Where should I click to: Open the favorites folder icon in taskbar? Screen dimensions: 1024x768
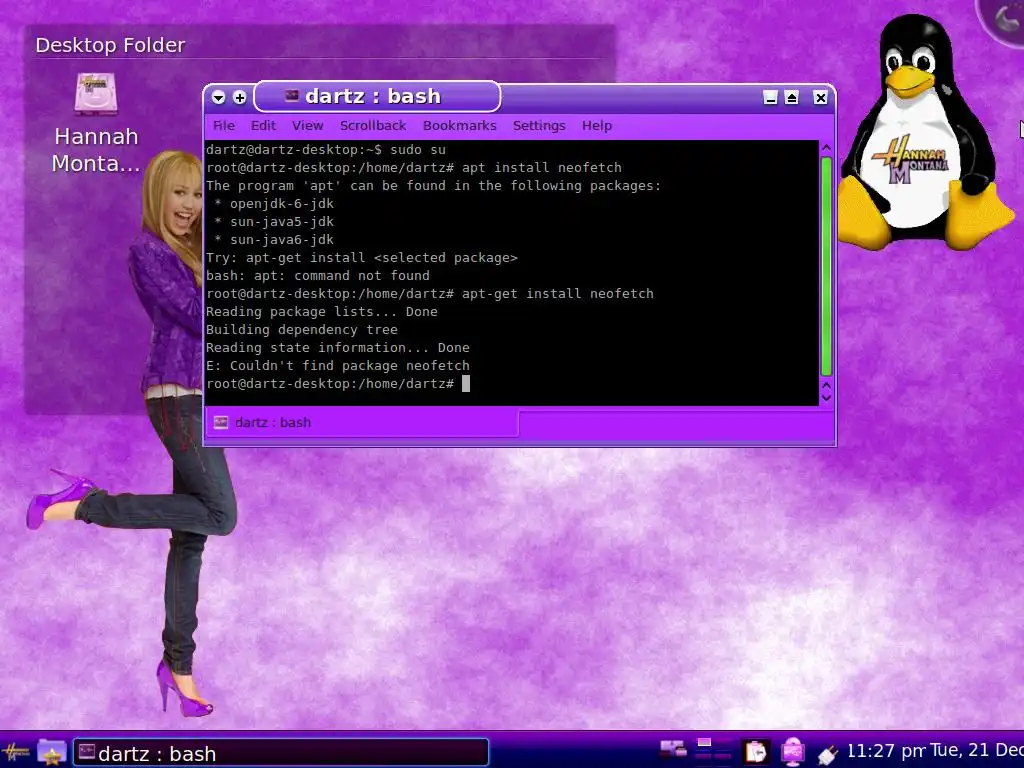point(52,752)
